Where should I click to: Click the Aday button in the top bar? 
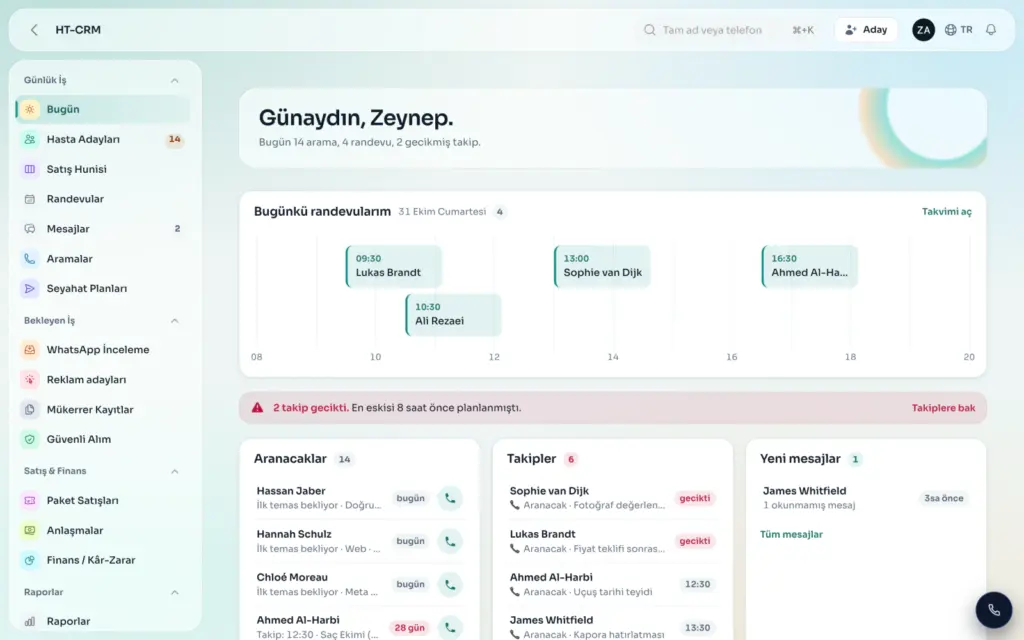point(866,30)
